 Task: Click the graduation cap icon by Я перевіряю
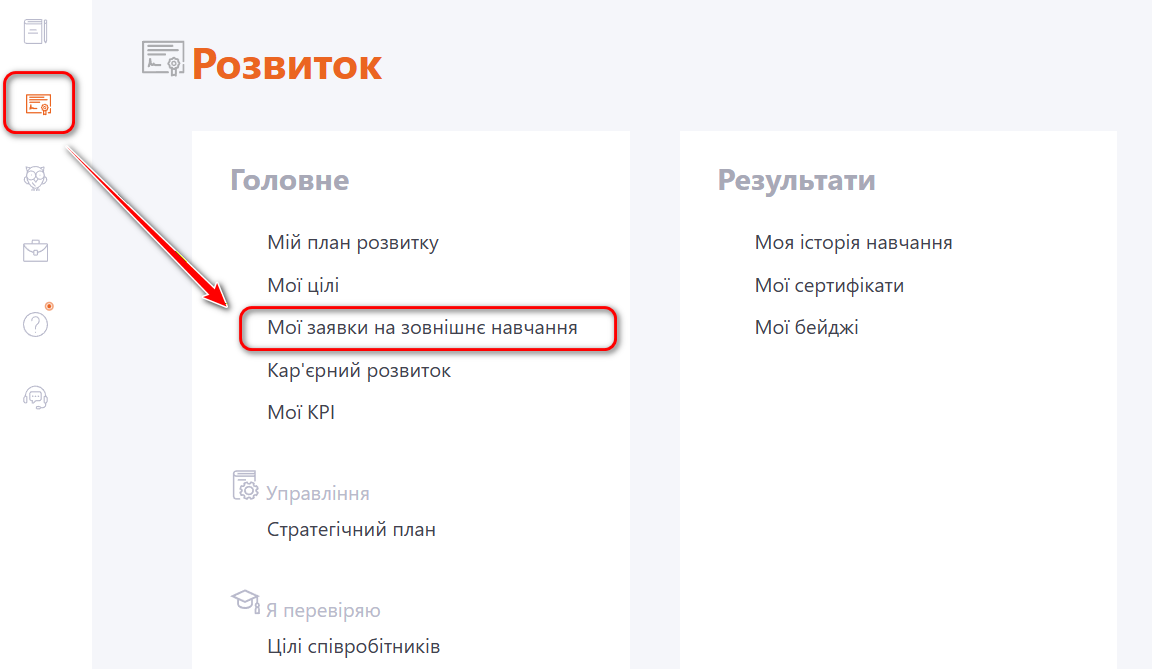(x=244, y=602)
